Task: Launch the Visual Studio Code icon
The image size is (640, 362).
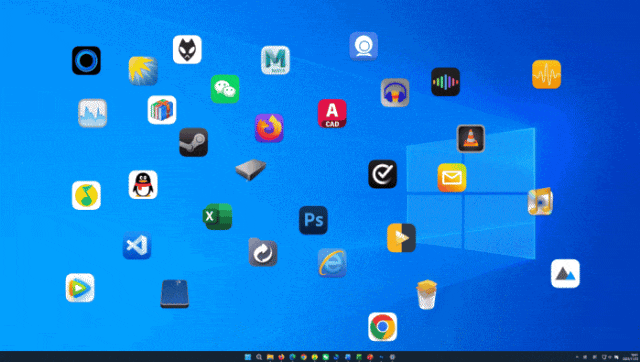Action: 137,245
